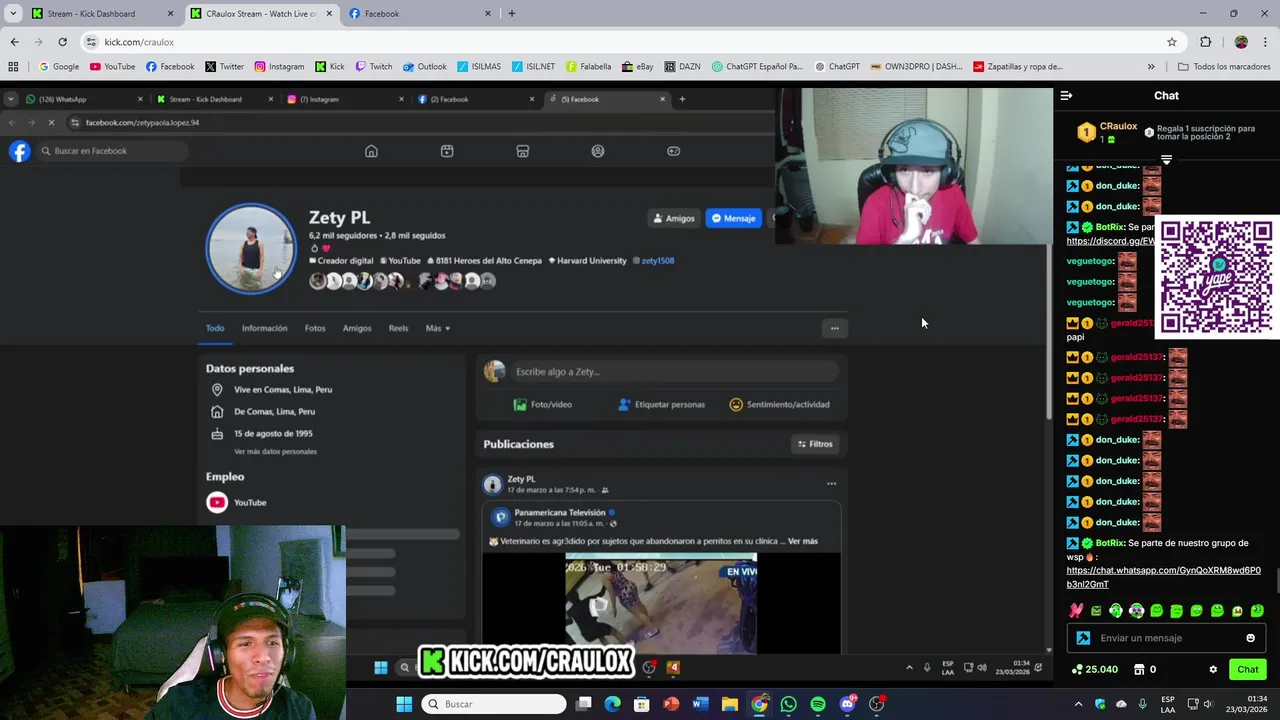Screen dimensions: 1280x720
Task: Open the channel store icon beside 0
Action: point(1139,670)
